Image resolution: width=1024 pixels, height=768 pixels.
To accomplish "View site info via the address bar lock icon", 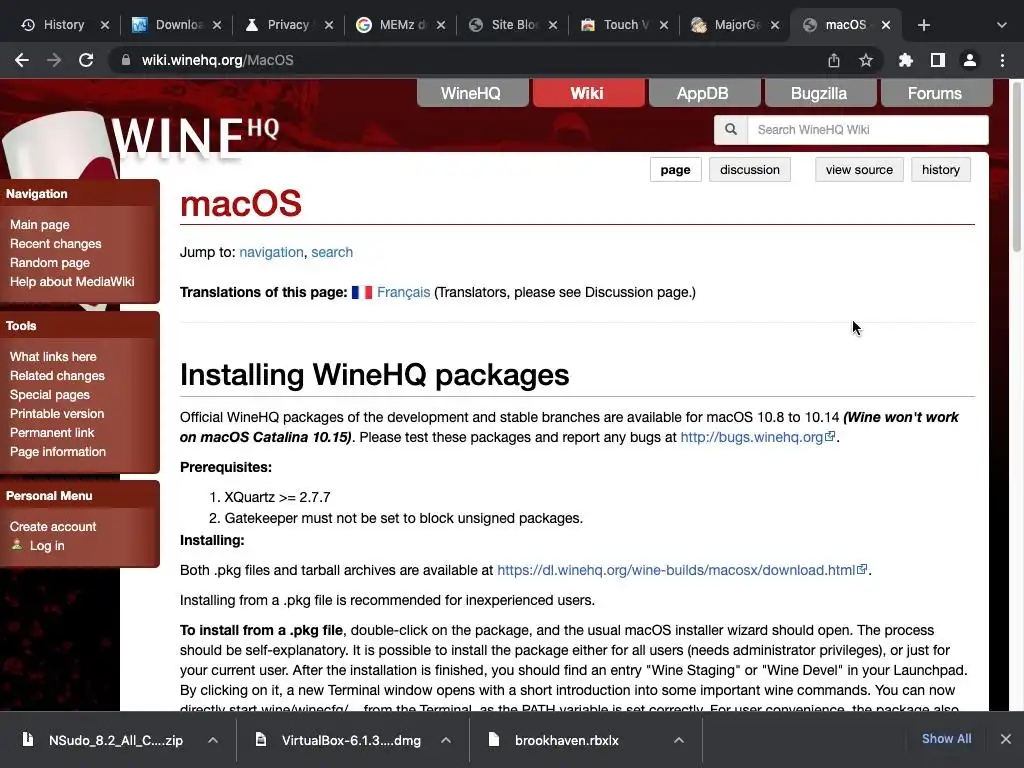I will click(125, 60).
